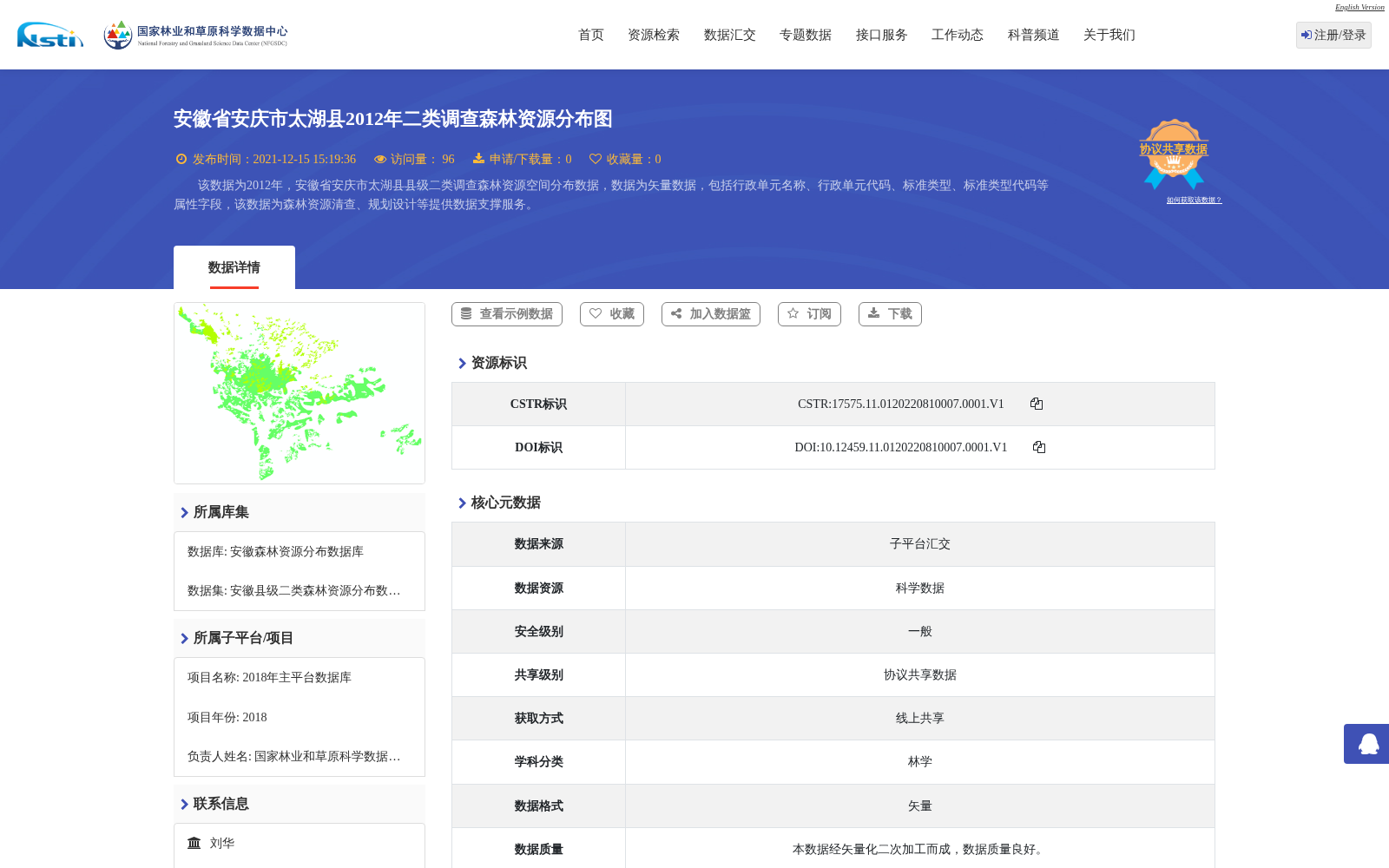Switch to English Version link
This screenshot has width=1389, height=868.
[x=1359, y=7]
